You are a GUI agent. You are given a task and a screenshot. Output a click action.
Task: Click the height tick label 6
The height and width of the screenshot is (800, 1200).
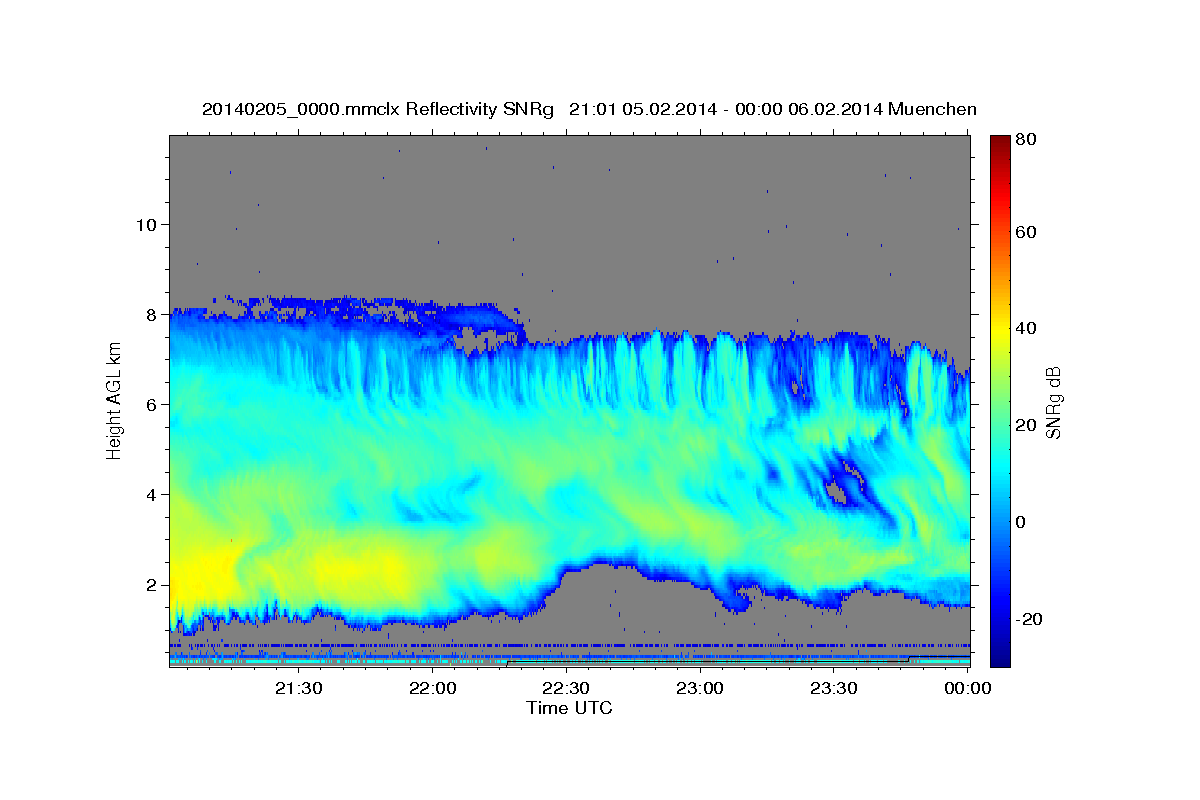tap(150, 404)
